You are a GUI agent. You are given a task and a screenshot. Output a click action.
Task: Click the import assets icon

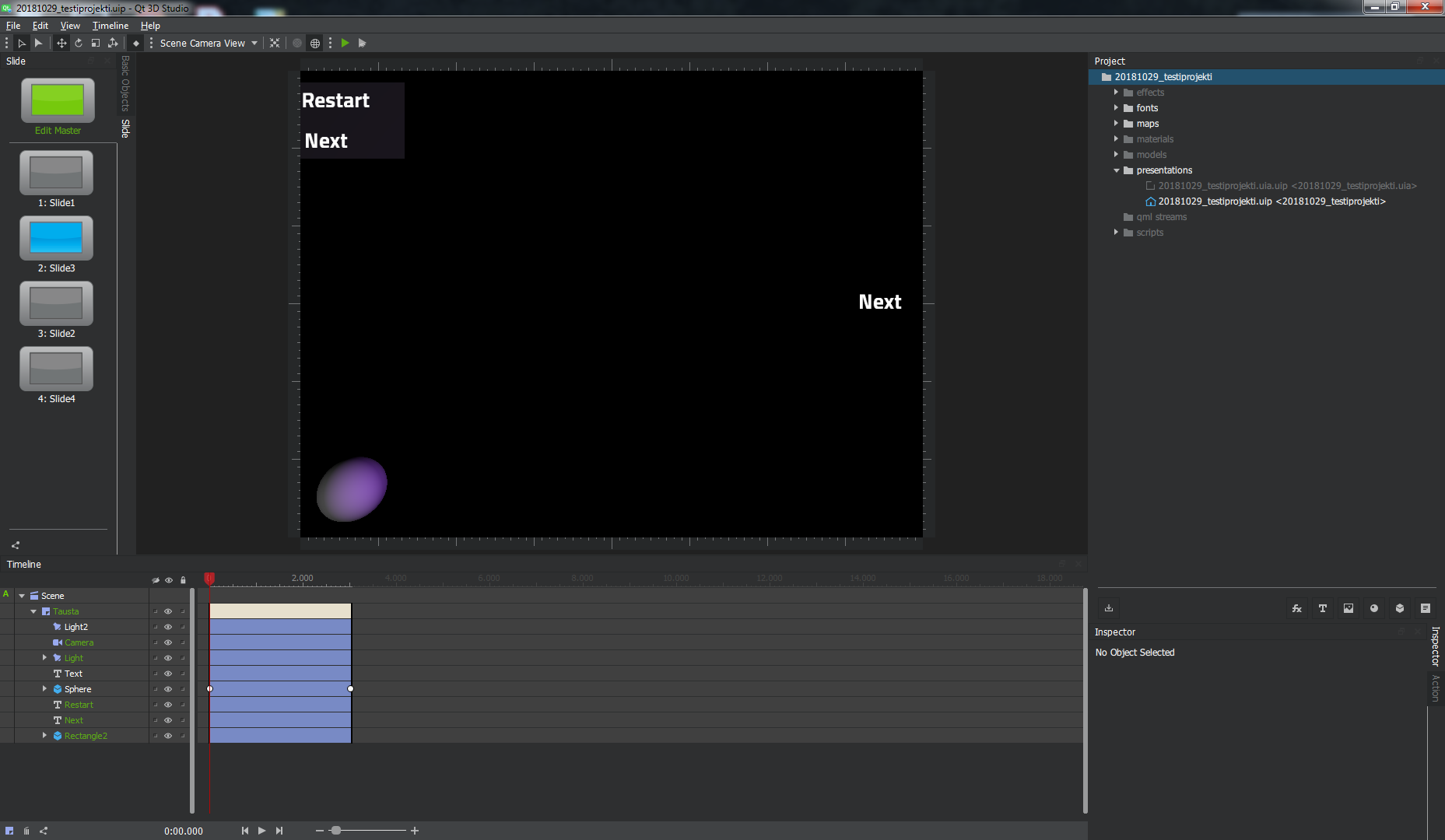[1109, 608]
